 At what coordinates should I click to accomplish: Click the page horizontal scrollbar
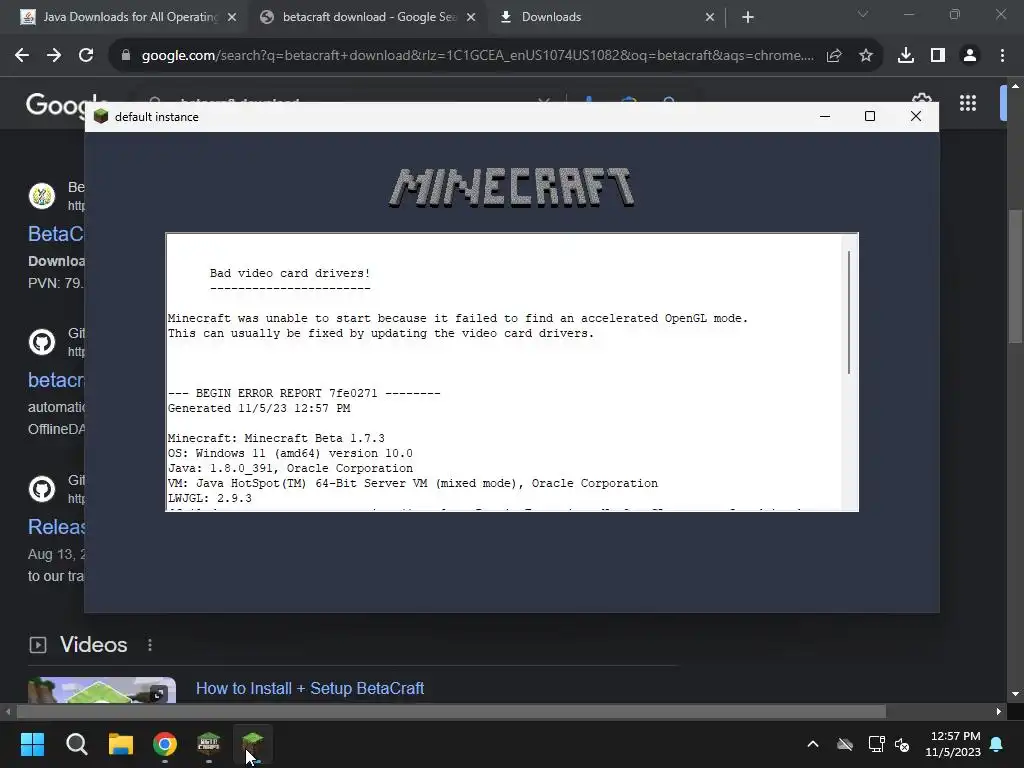pos(451,711)
